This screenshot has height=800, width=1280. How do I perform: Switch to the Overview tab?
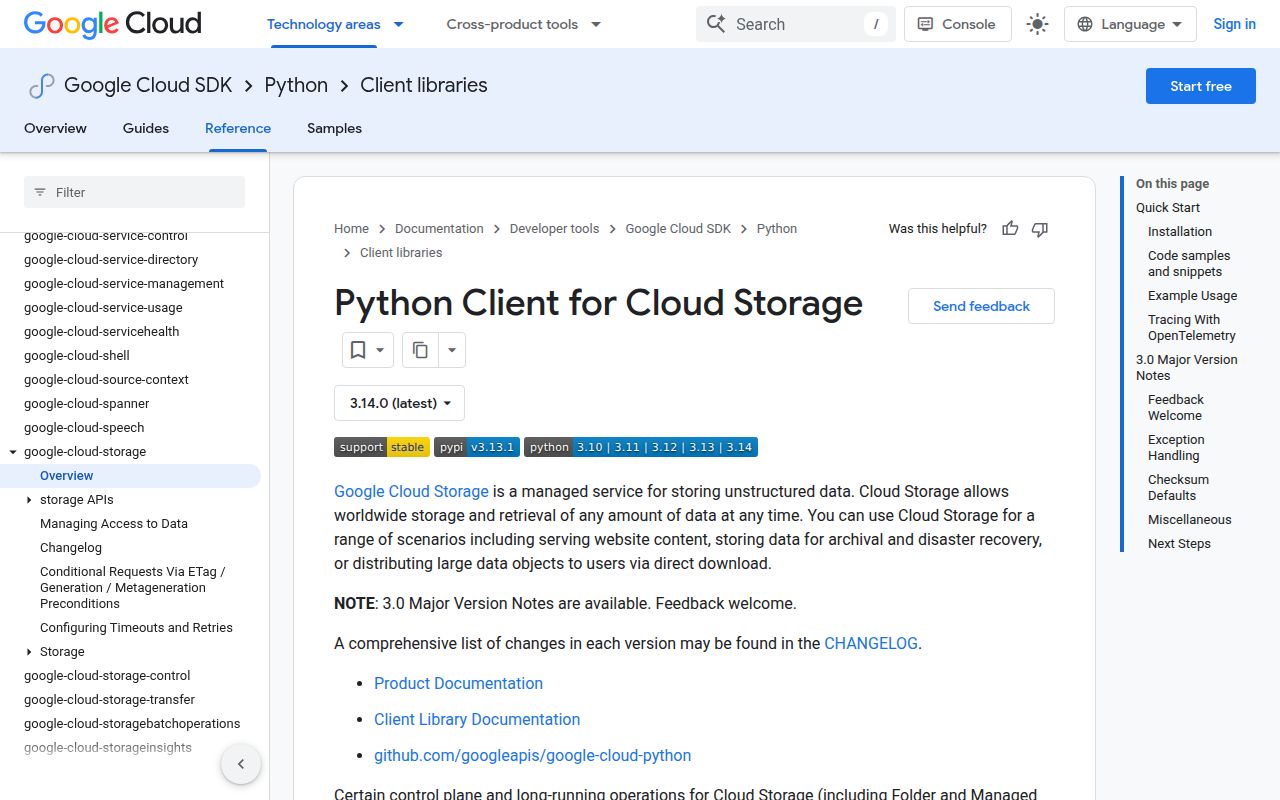(55, 128)
